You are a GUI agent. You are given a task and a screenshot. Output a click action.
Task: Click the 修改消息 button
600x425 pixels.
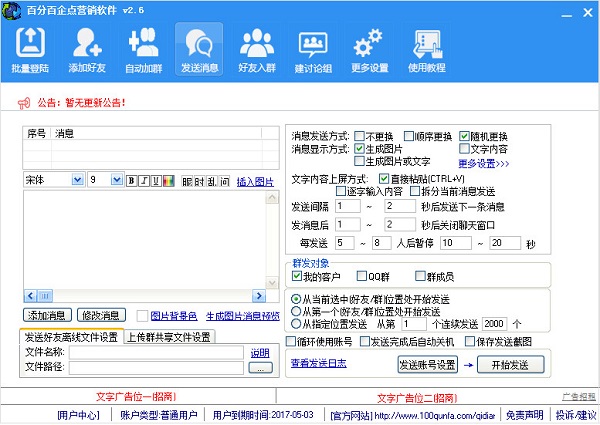[x=101, y=315]
